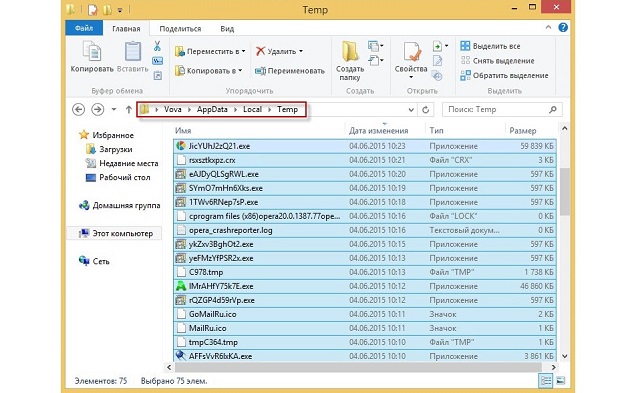
Task: Switch to large icons view in status bar
Action: click(x=560, y=381)
